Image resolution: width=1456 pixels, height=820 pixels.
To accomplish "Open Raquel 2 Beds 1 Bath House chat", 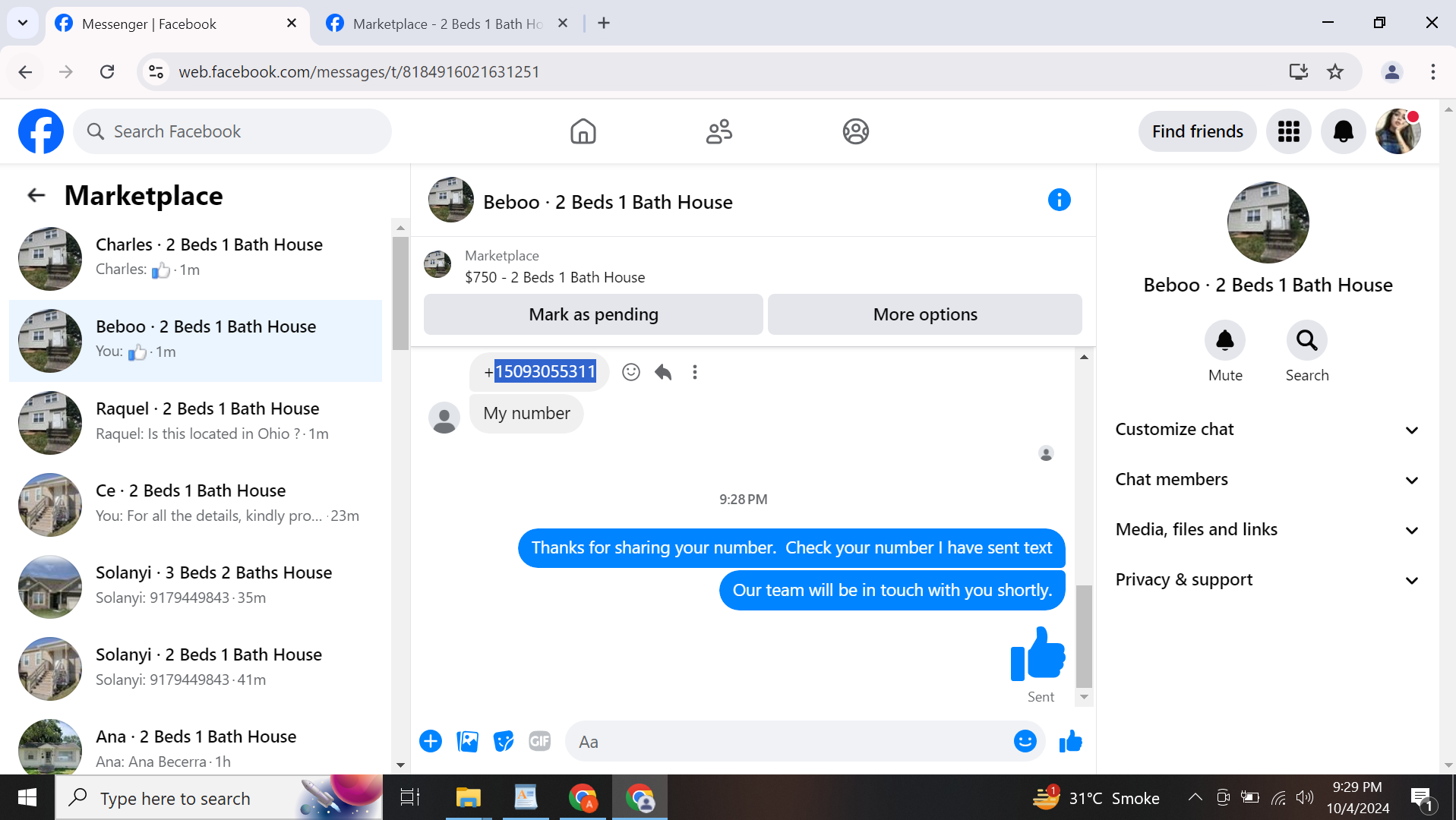I will tap(196, 422).
